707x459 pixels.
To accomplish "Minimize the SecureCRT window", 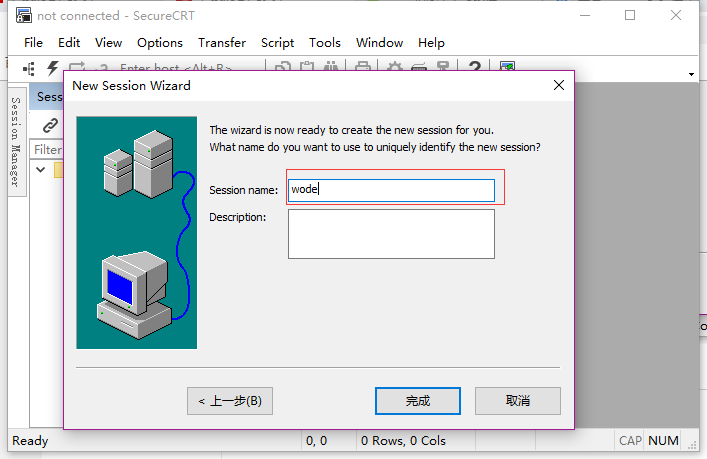I will 585,15.
